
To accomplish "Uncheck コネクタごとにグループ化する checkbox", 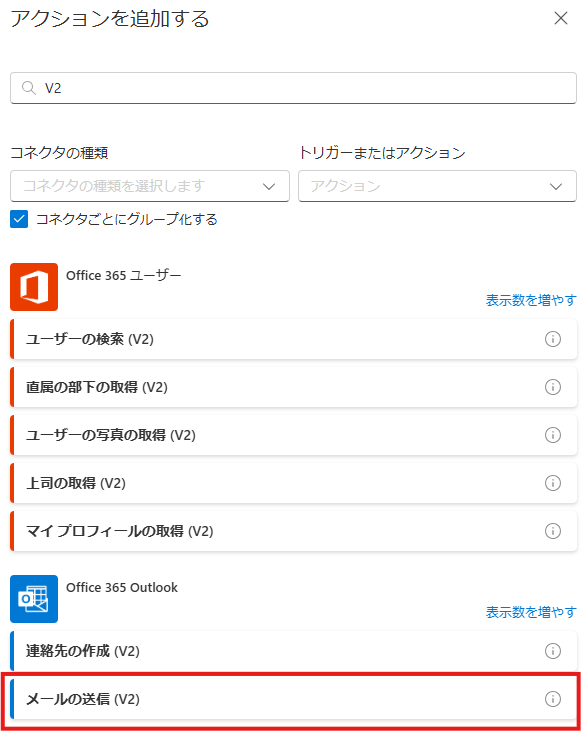I will (x=19, y=219).
